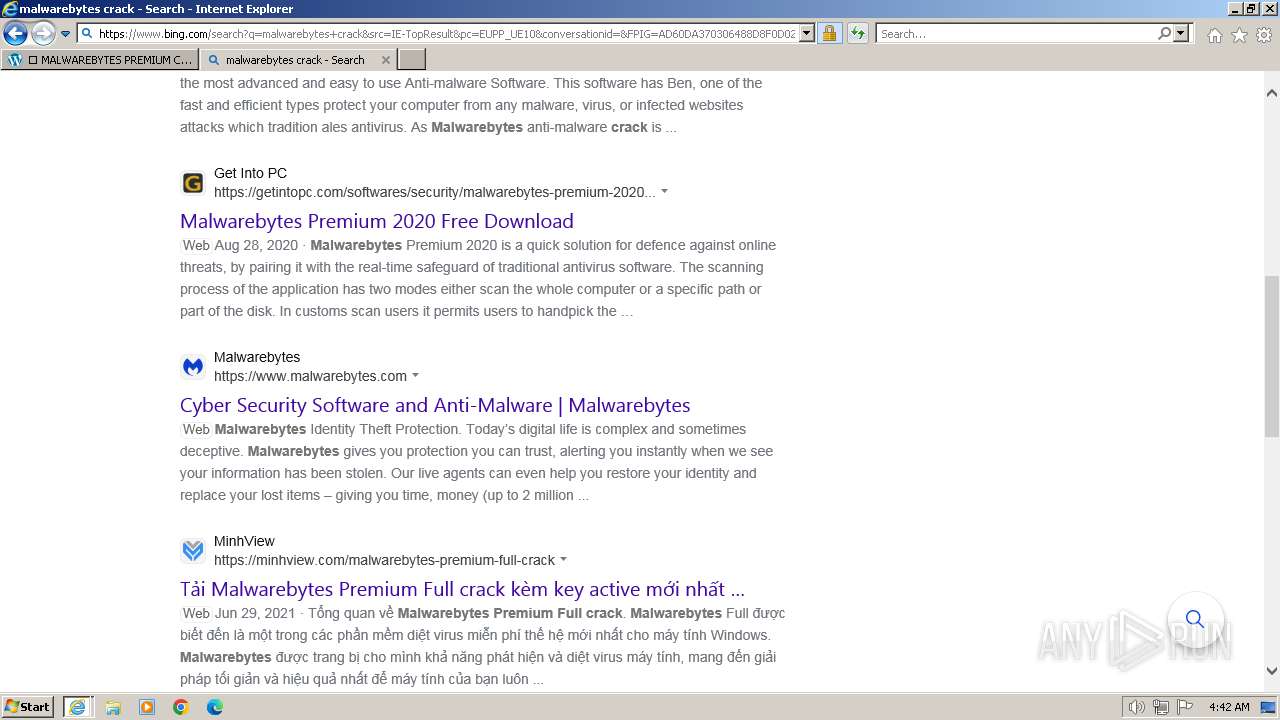The height and width of the screenshot is (720, 1280).
Task: Click the volume speaker tray icon
Action: [1137, 707]
